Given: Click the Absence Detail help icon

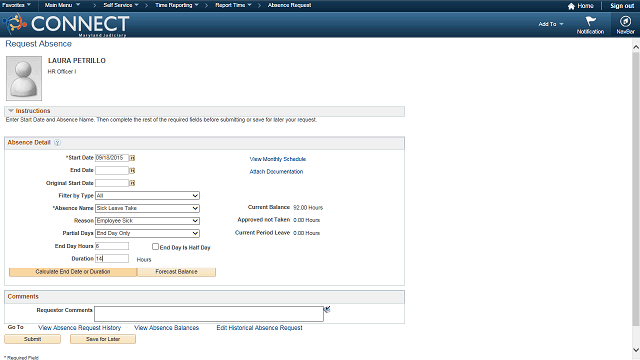Looking at the screenshot, I should tap(58, 142).
